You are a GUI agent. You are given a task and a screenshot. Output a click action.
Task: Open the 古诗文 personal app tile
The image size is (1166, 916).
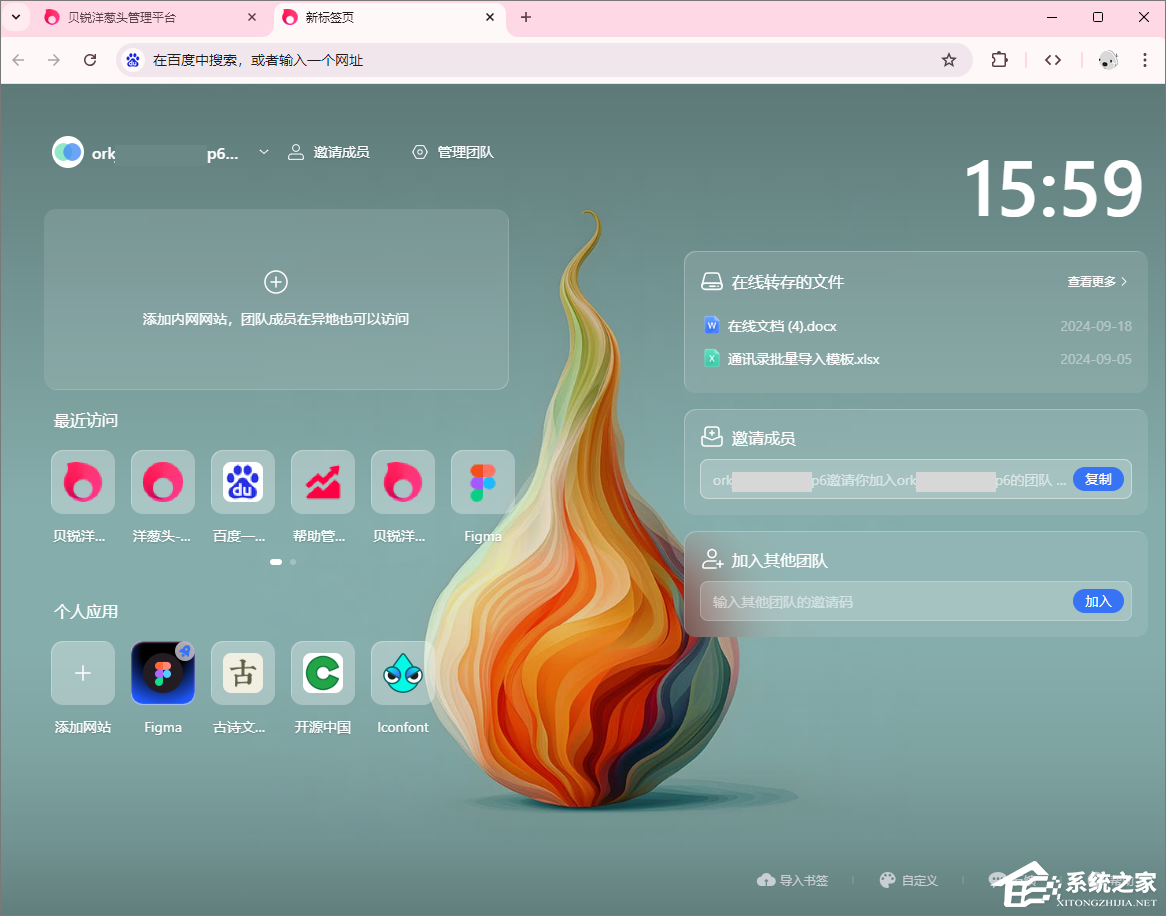pyautogui.click(x=243, y=673)
